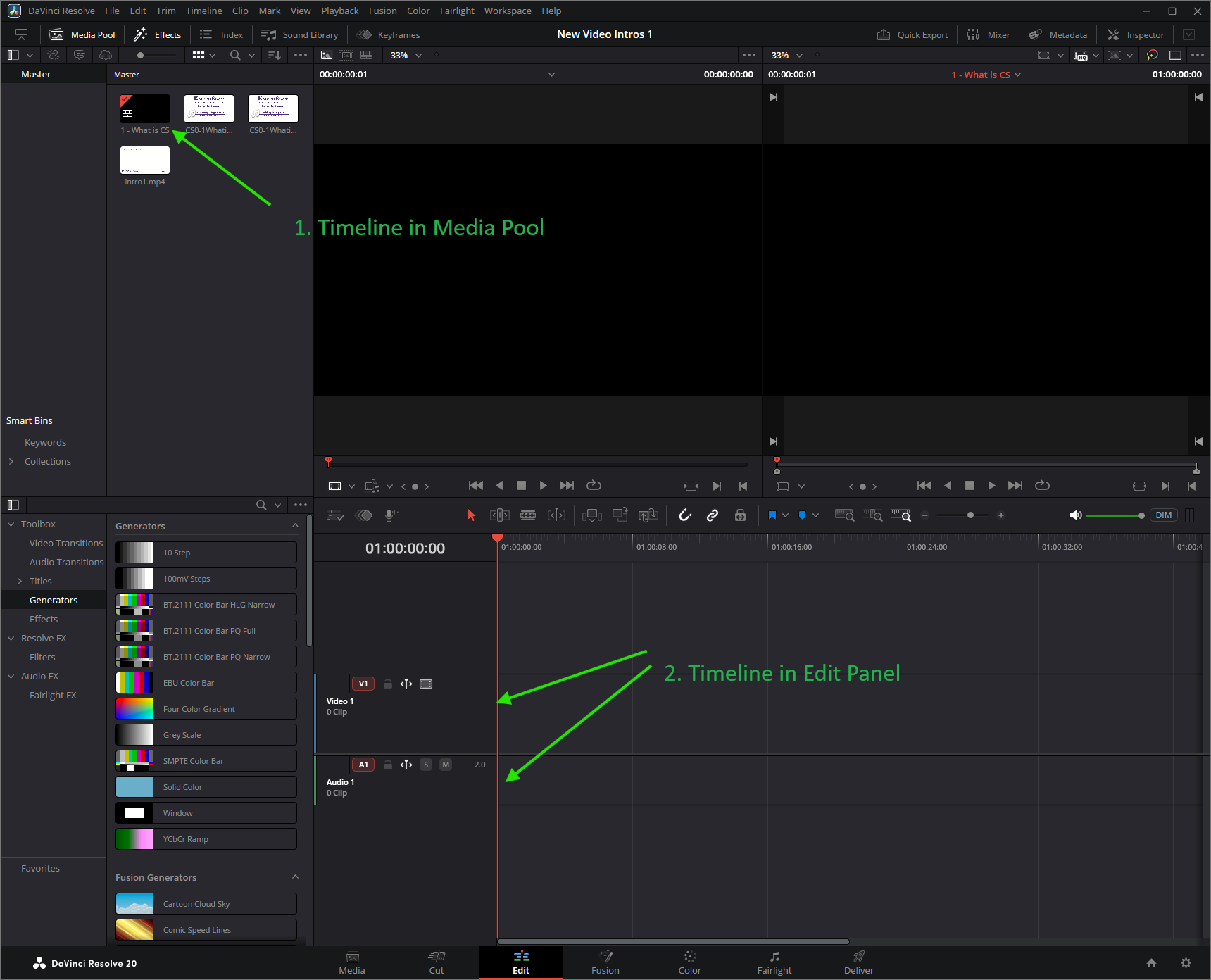Switch to the Cut page
1211x980 pixels.
437,962
